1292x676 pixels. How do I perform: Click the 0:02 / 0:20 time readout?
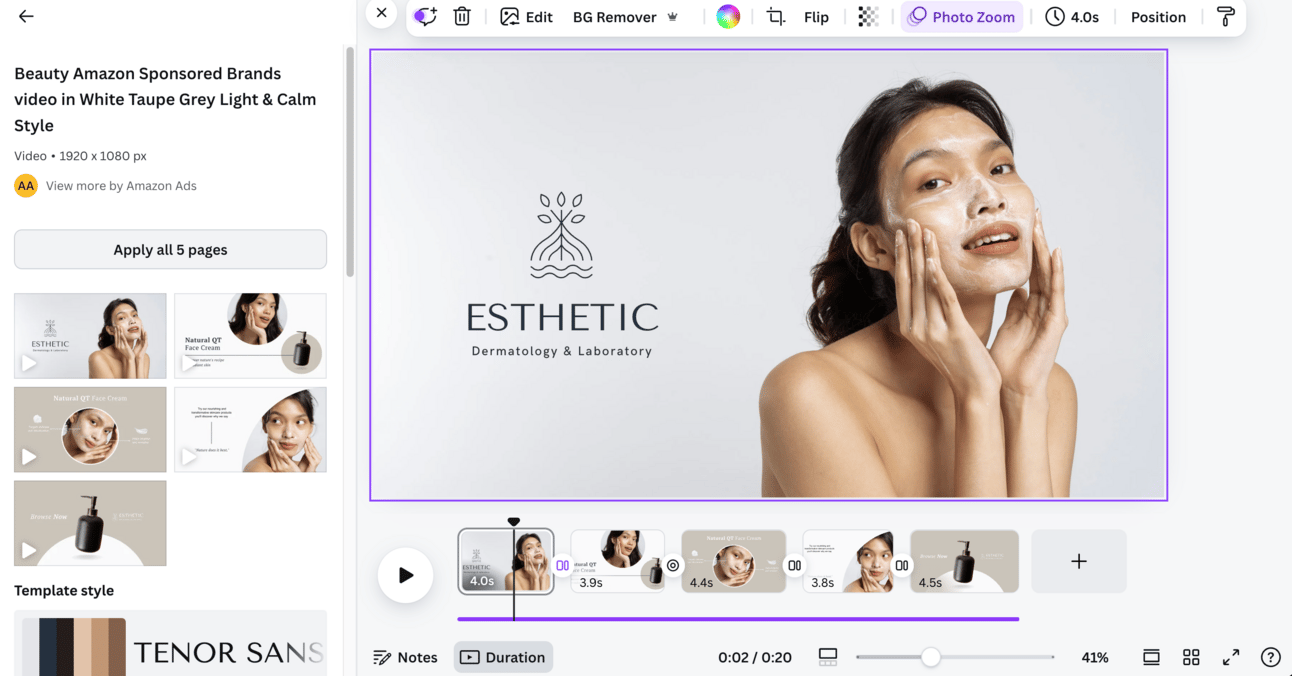click(755, 657)
